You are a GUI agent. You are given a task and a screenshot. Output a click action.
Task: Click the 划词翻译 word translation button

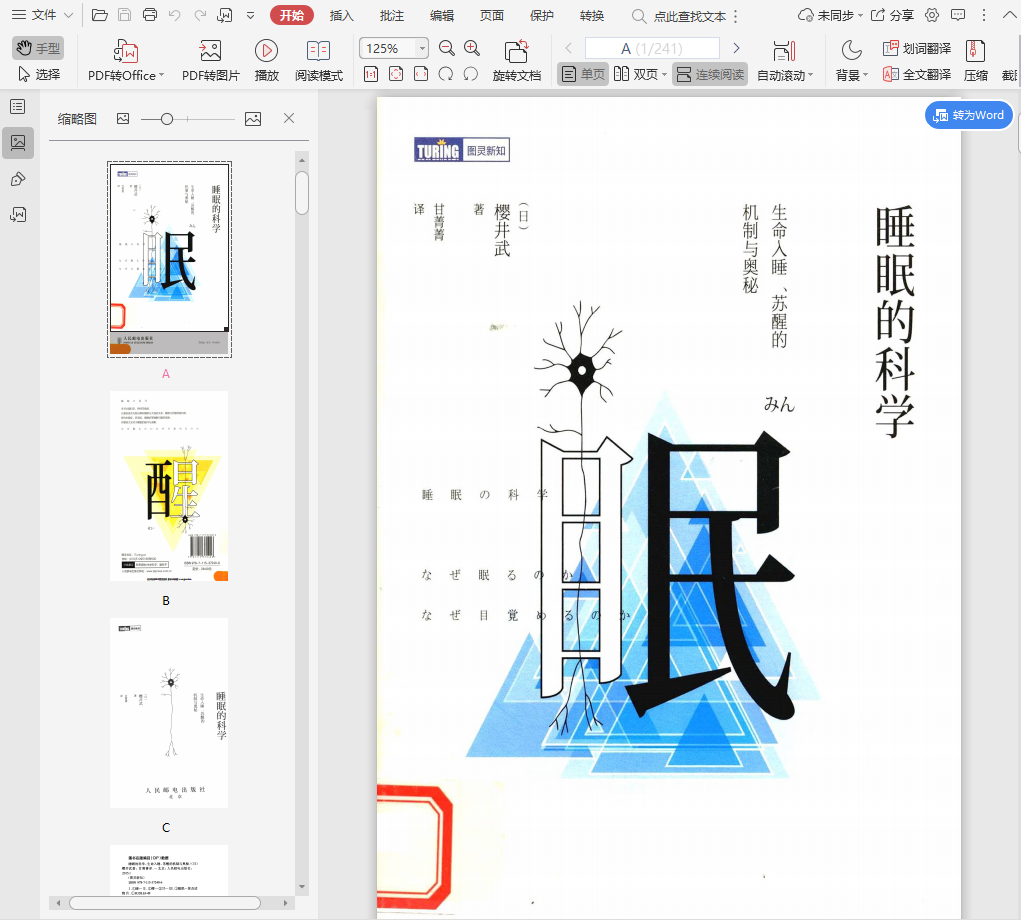[917, 48]
